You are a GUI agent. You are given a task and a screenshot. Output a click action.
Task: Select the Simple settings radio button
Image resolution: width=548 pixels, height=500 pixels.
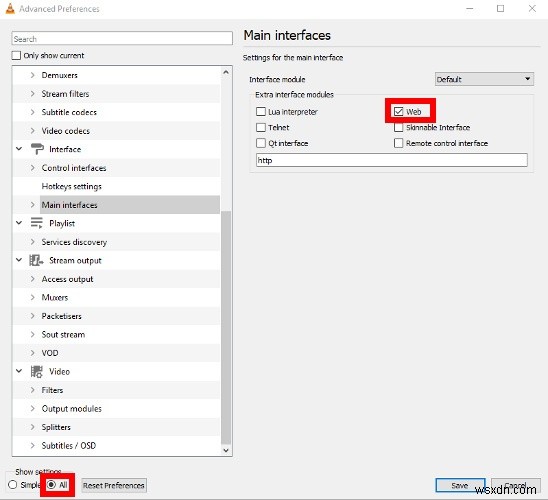13,485
